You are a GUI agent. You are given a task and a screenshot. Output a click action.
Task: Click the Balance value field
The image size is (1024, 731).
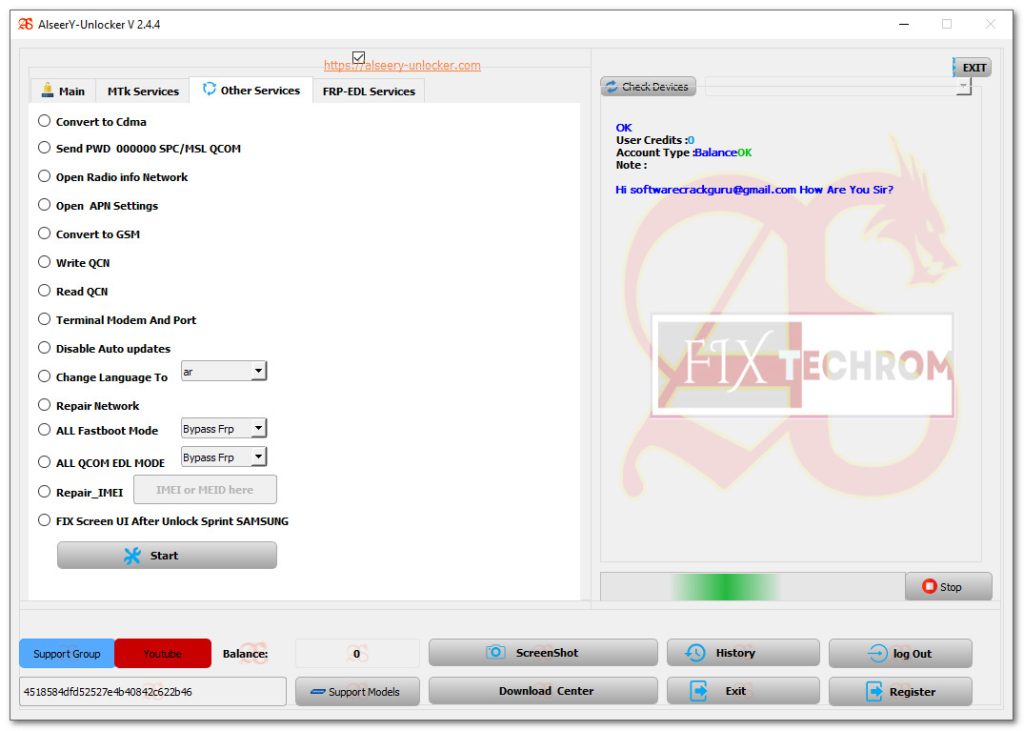point(357,653)
